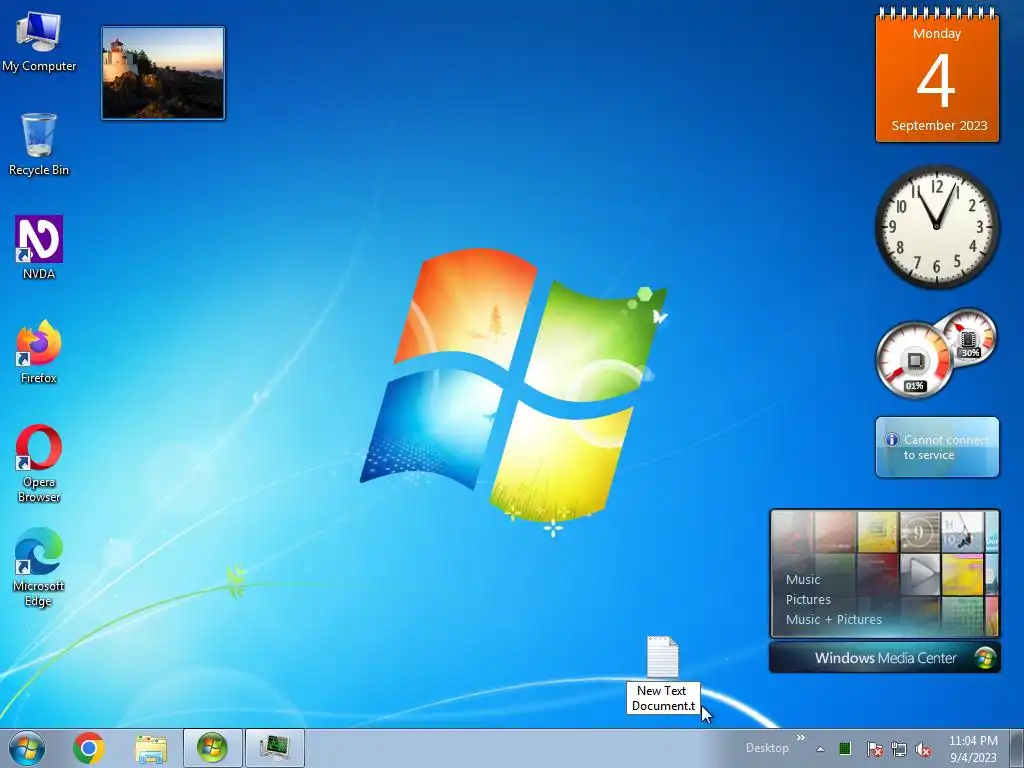Click the Show Desktop button at taskbar end
Viewport: 1024px width, 768px height.
(x=1016, y=748)
